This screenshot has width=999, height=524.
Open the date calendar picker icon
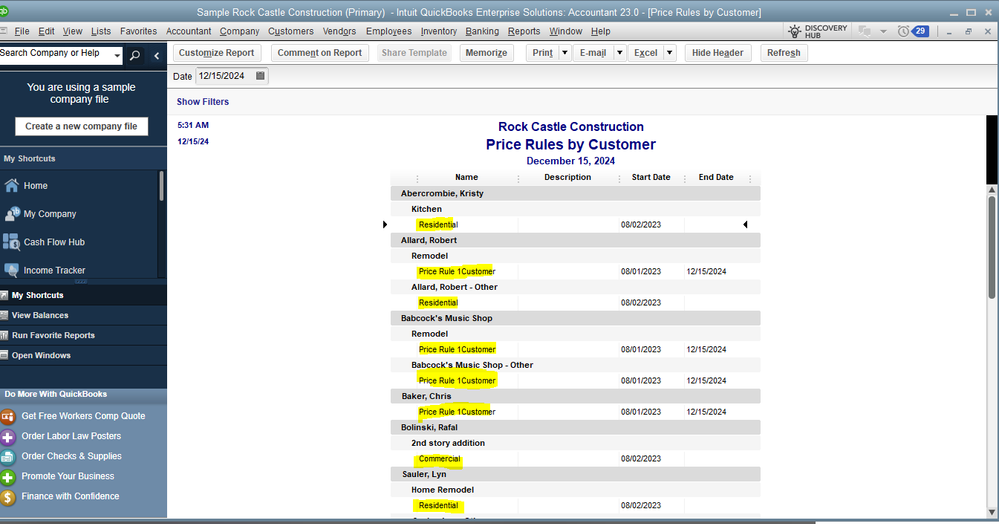(x=260, y=76)
